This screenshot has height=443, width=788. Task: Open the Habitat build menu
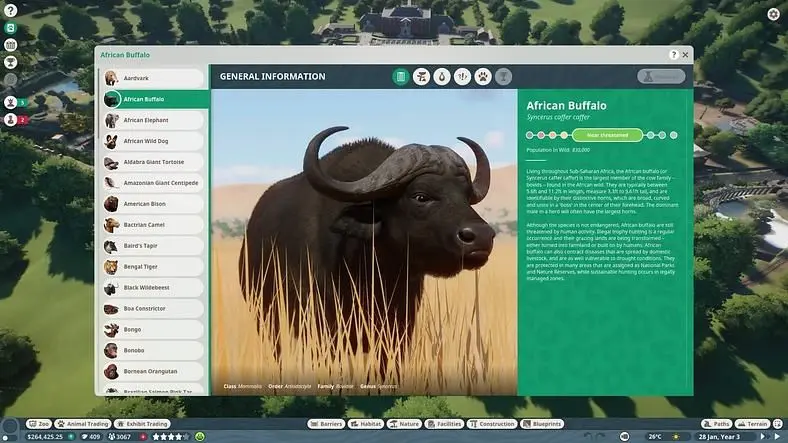(x=366, y=424)
